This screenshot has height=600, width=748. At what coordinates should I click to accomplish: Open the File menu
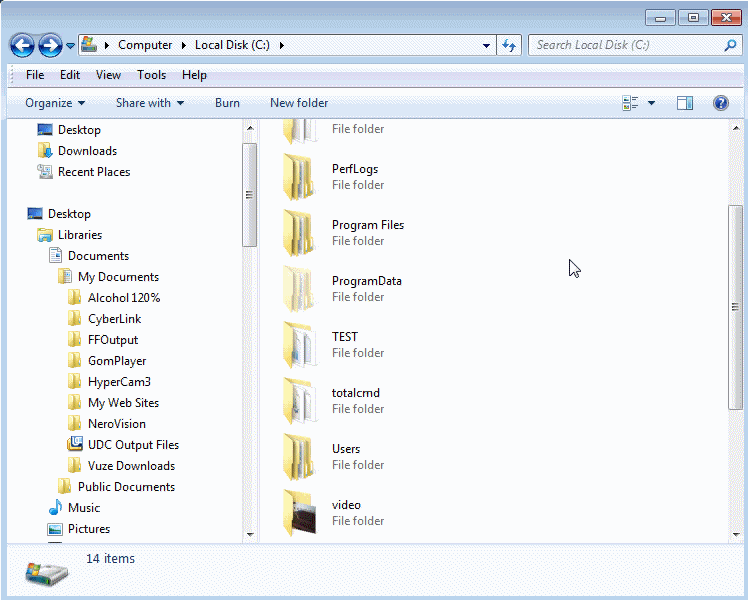click(35, 75)
